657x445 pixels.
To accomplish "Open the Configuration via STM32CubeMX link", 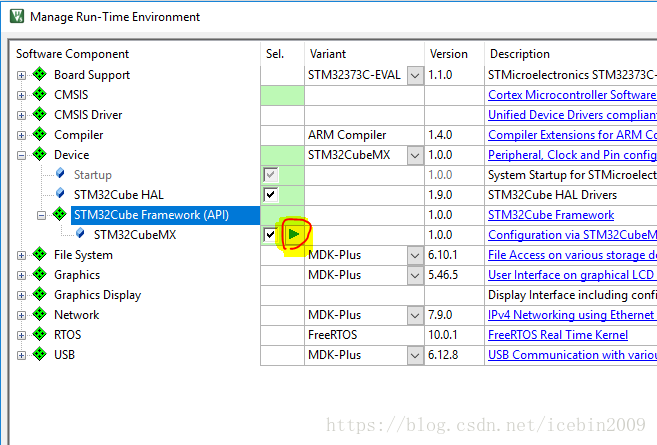I will pos(572,235).
